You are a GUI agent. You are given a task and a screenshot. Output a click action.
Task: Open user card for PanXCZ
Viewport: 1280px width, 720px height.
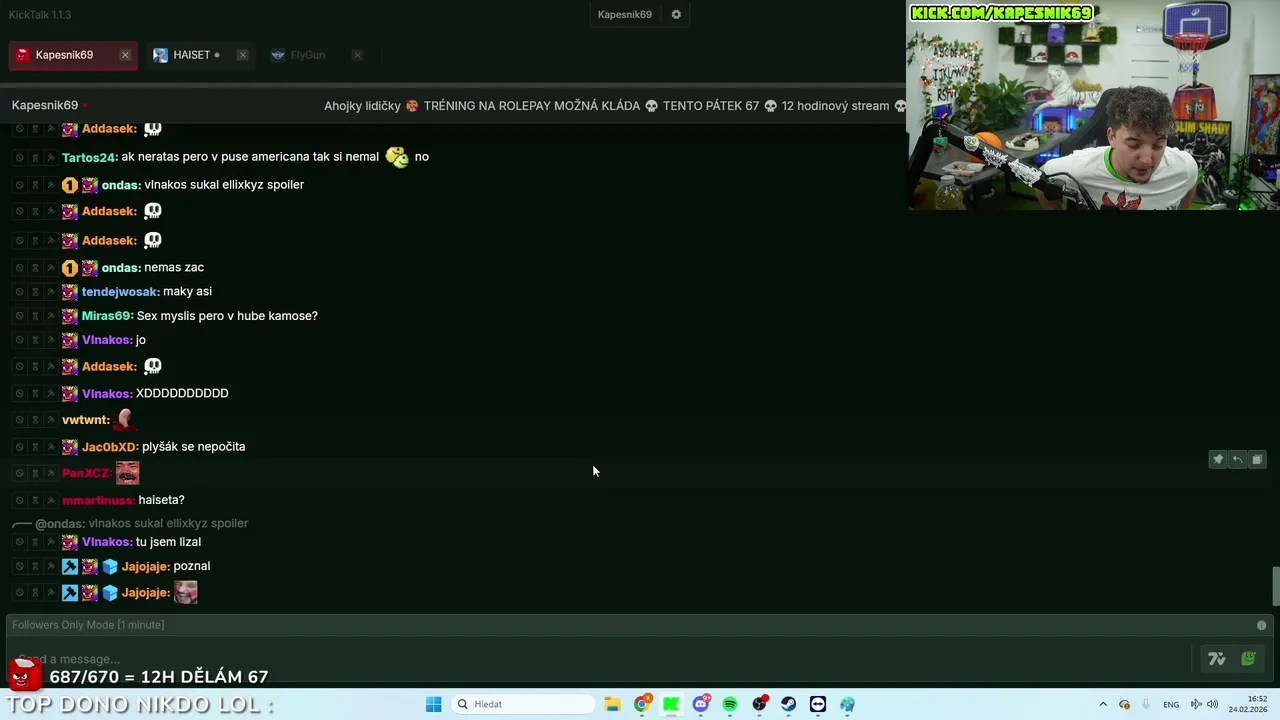[x=86, y=473]
